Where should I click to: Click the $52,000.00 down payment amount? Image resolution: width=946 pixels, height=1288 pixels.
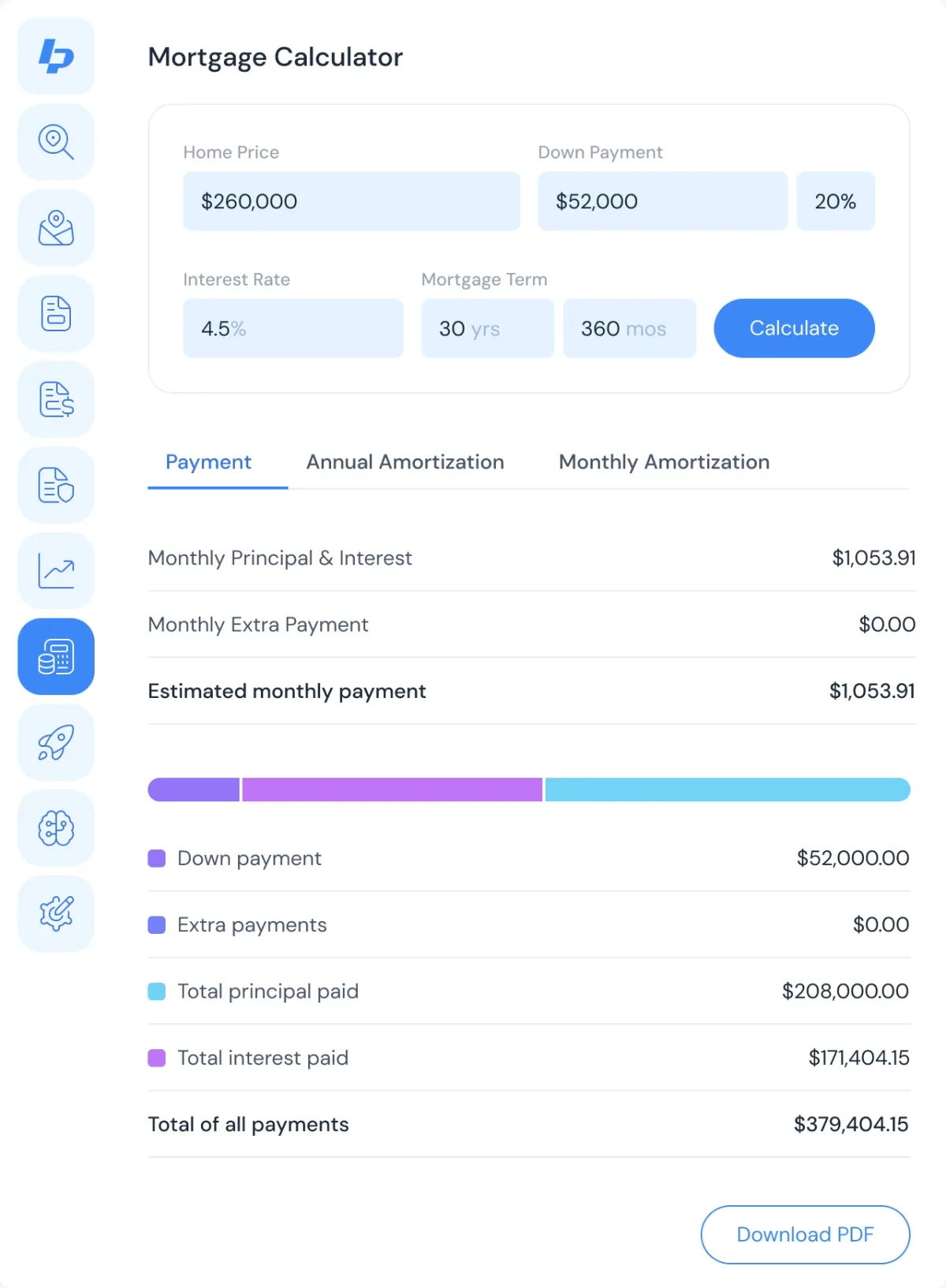[x=853, y=858]
